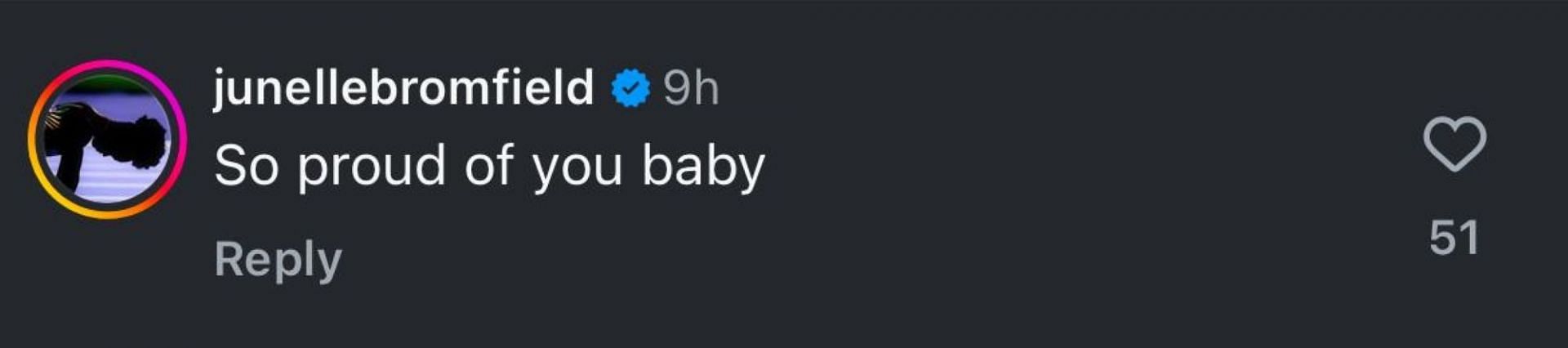Select the "So proud of you baby" text
This screenshot has height=348, width=1568.
[489, 167]
